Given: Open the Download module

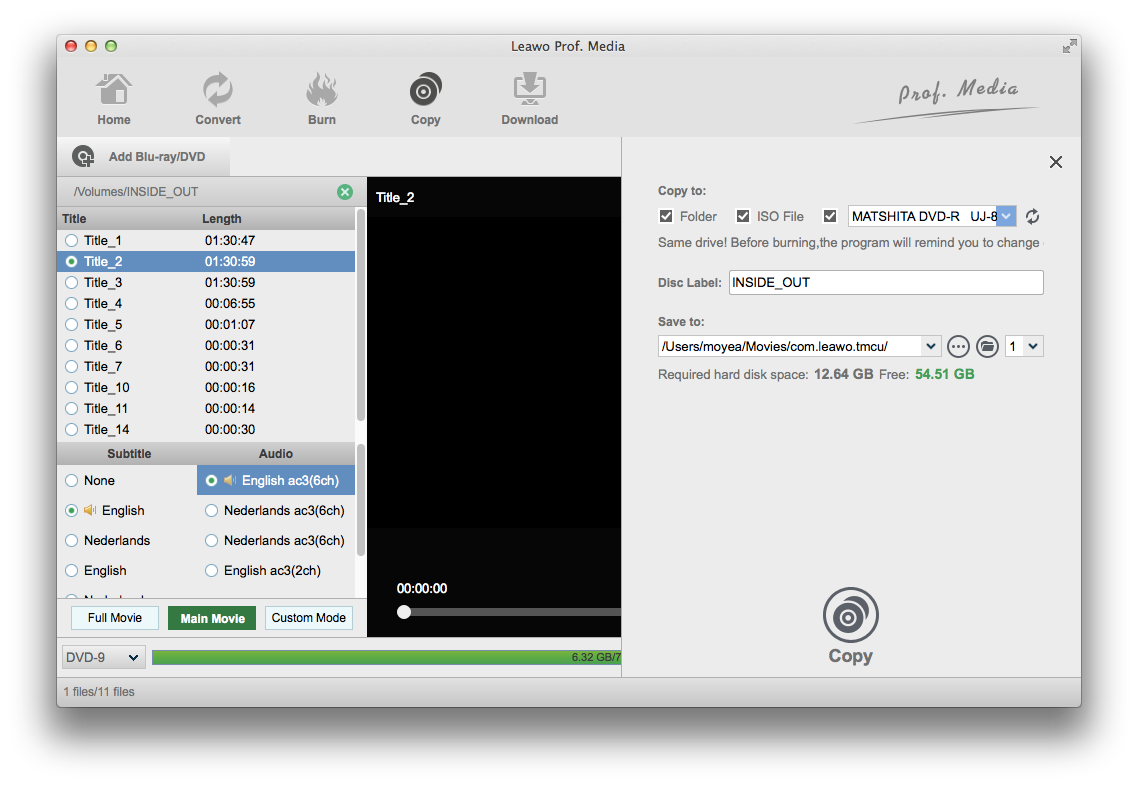Looking at the screenshot, I should click(x=530, y=99).
